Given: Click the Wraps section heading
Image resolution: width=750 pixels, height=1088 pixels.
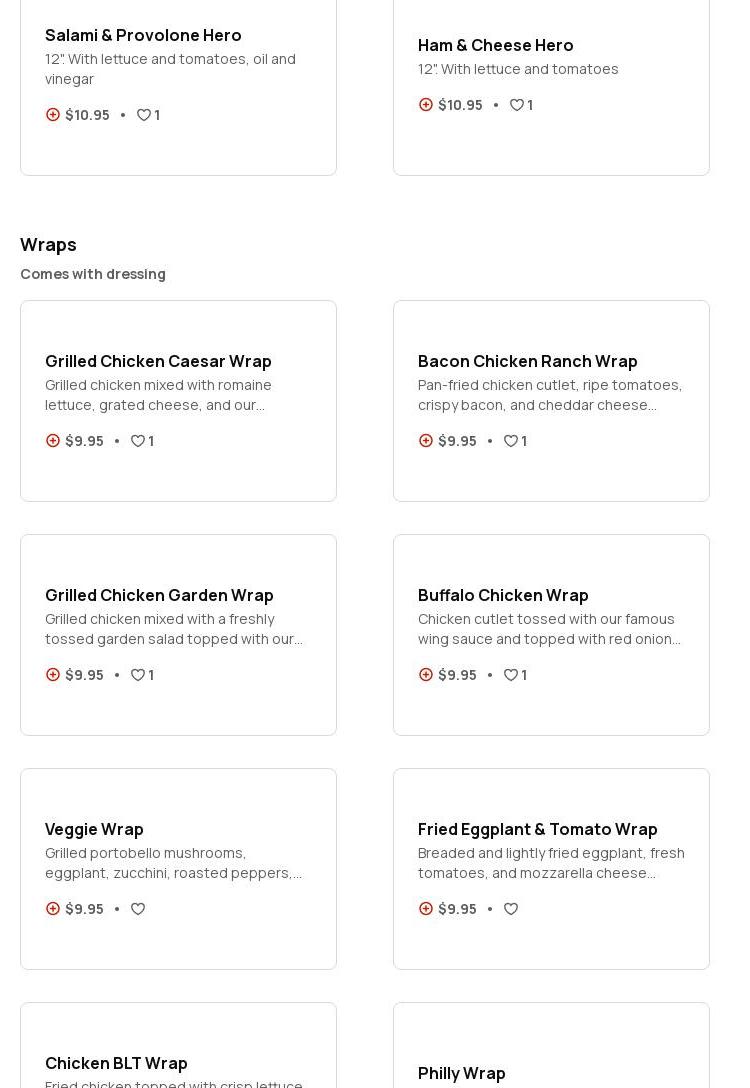Looking at the screenshot, I should pyautogui.click(x=48, y=245).
